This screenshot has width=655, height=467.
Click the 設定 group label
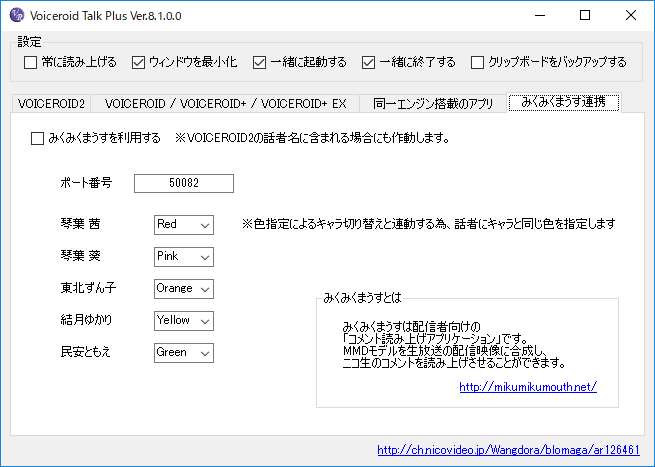(29, 42)
